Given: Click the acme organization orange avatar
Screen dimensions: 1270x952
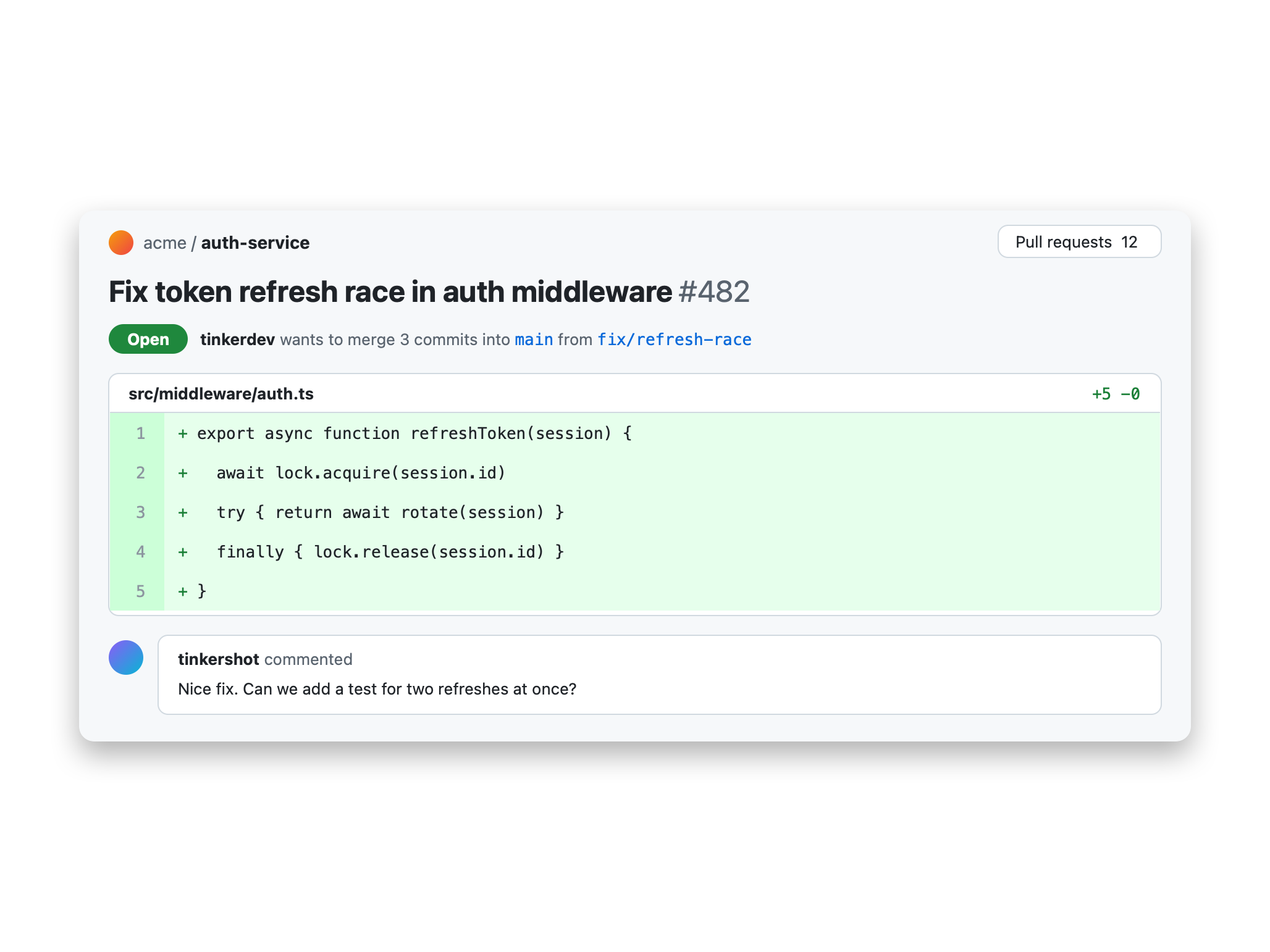Looking at the screenshot, I should 121,243.
